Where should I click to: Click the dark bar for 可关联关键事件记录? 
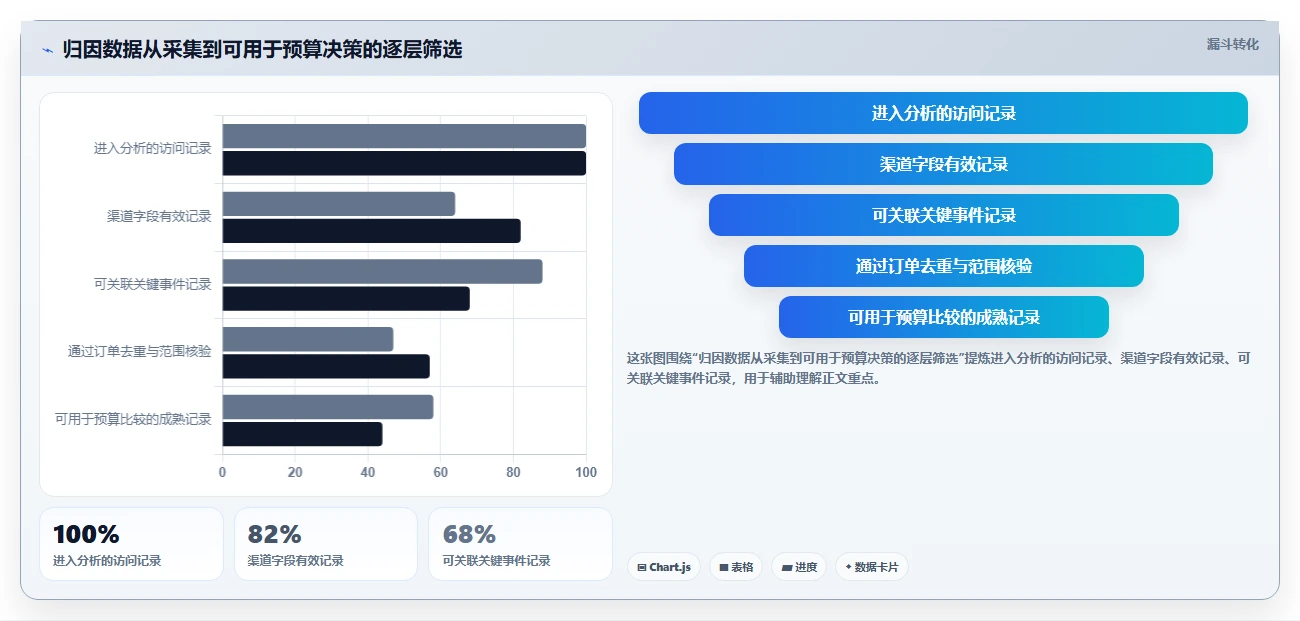tap(346, 299)
